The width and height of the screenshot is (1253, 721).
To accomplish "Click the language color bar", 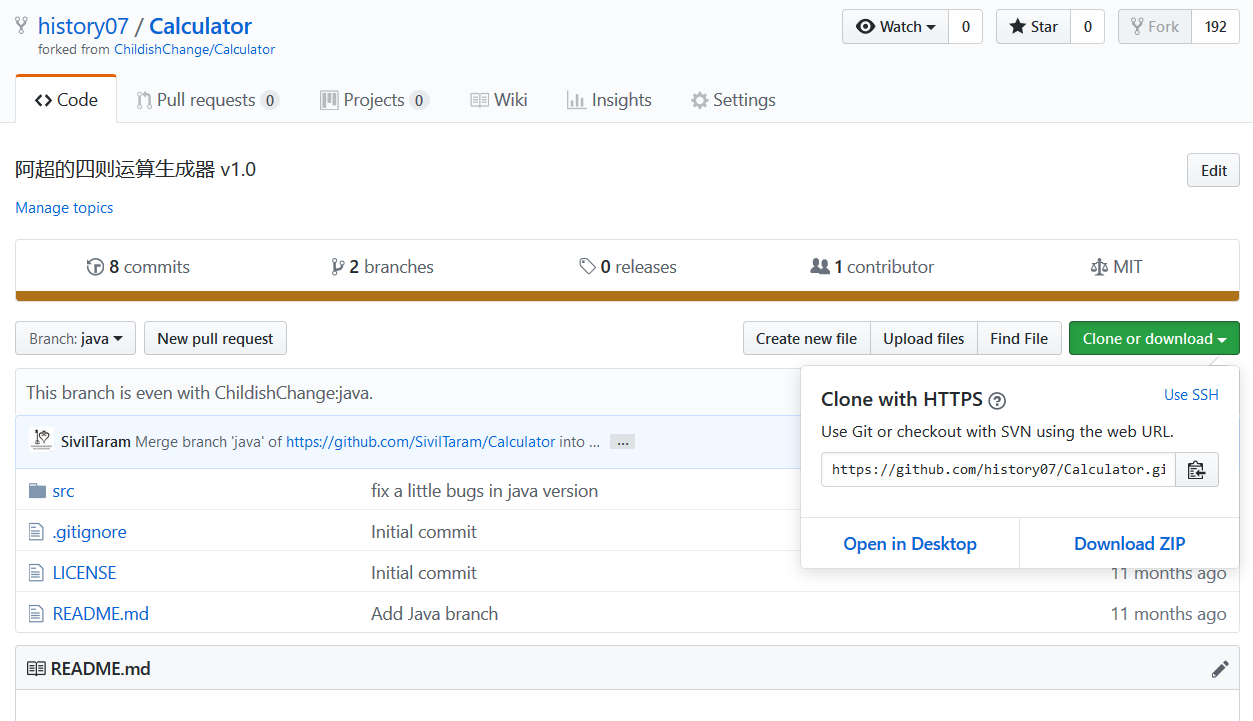I will tap(627, 296).
